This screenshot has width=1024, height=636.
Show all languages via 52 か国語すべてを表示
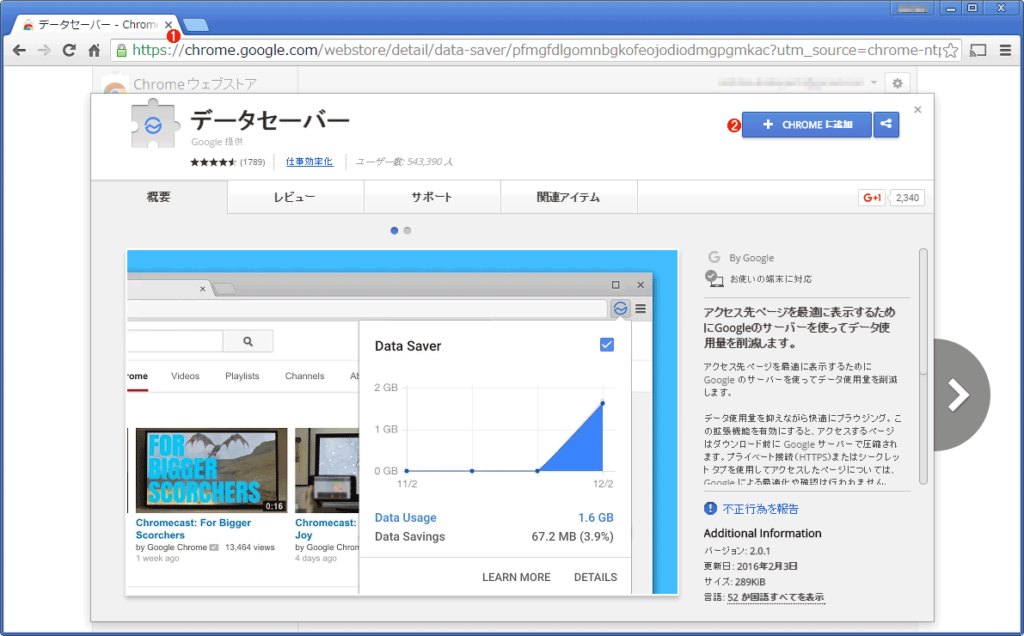(775, 597)
